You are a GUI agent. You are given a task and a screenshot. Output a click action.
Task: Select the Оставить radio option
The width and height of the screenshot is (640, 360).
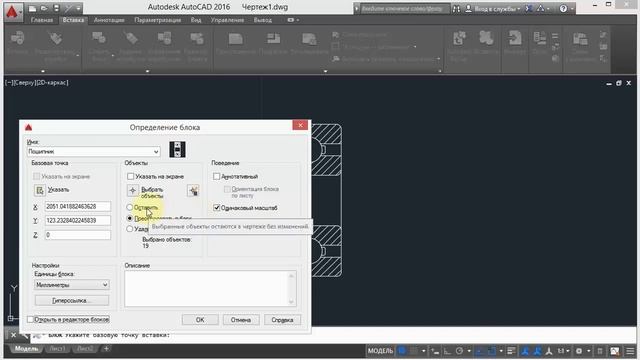[x=129, y=207]
